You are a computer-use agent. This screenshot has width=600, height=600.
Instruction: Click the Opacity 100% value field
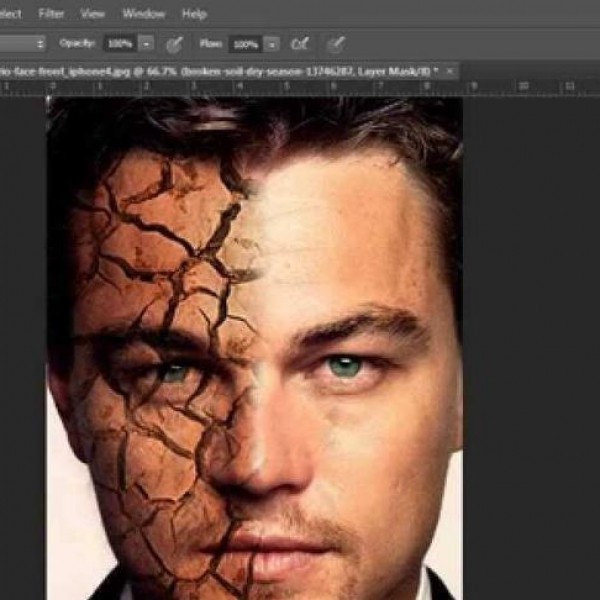(119, 44)
